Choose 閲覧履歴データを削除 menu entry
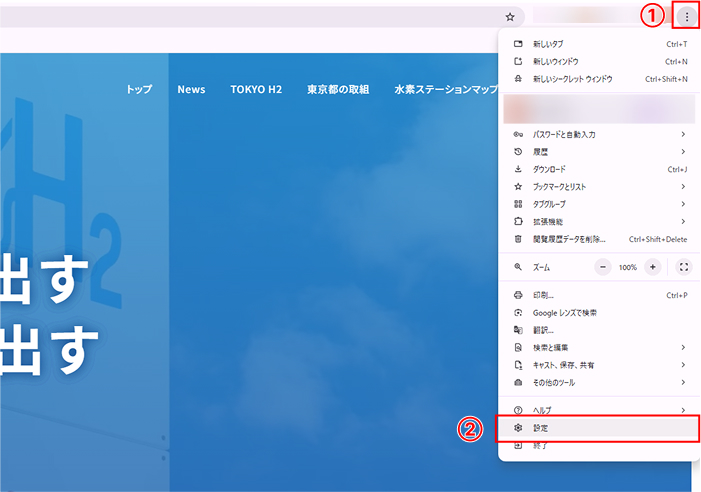Screen dimensions: 701x492 click(x=599, y=239)
